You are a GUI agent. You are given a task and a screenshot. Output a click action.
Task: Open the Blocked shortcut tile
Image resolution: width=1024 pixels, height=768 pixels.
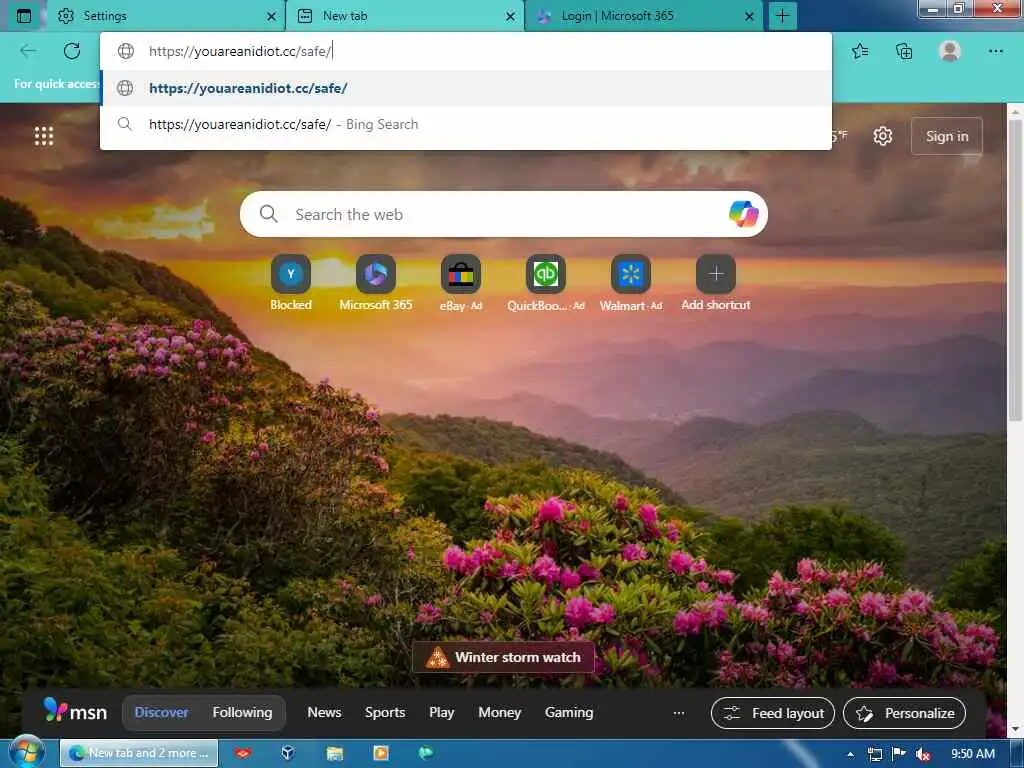click(x=291, y=283)
